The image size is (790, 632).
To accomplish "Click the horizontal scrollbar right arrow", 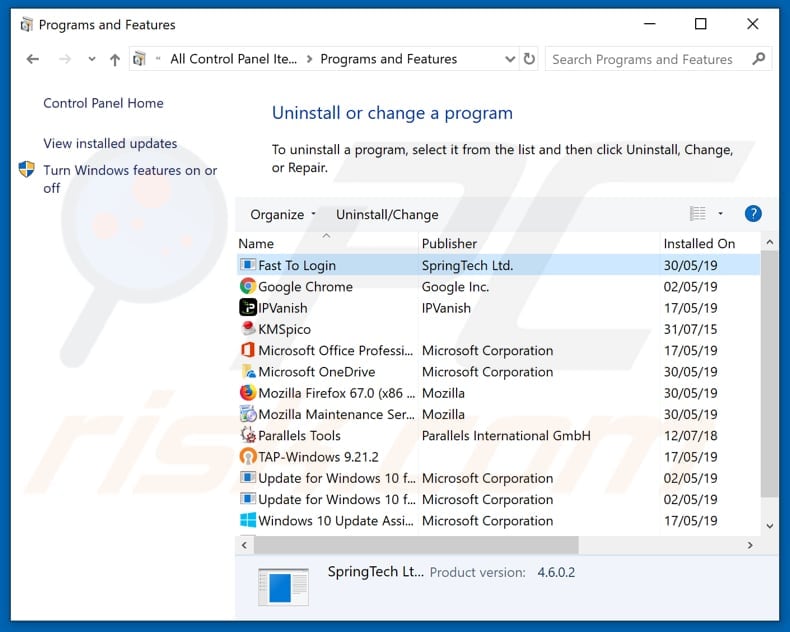I will point(750,545).
